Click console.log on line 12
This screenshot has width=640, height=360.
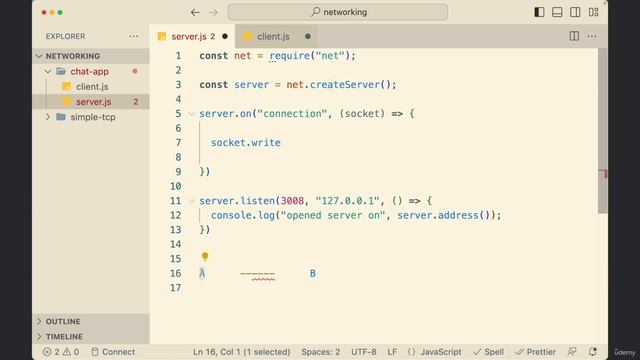243,216
